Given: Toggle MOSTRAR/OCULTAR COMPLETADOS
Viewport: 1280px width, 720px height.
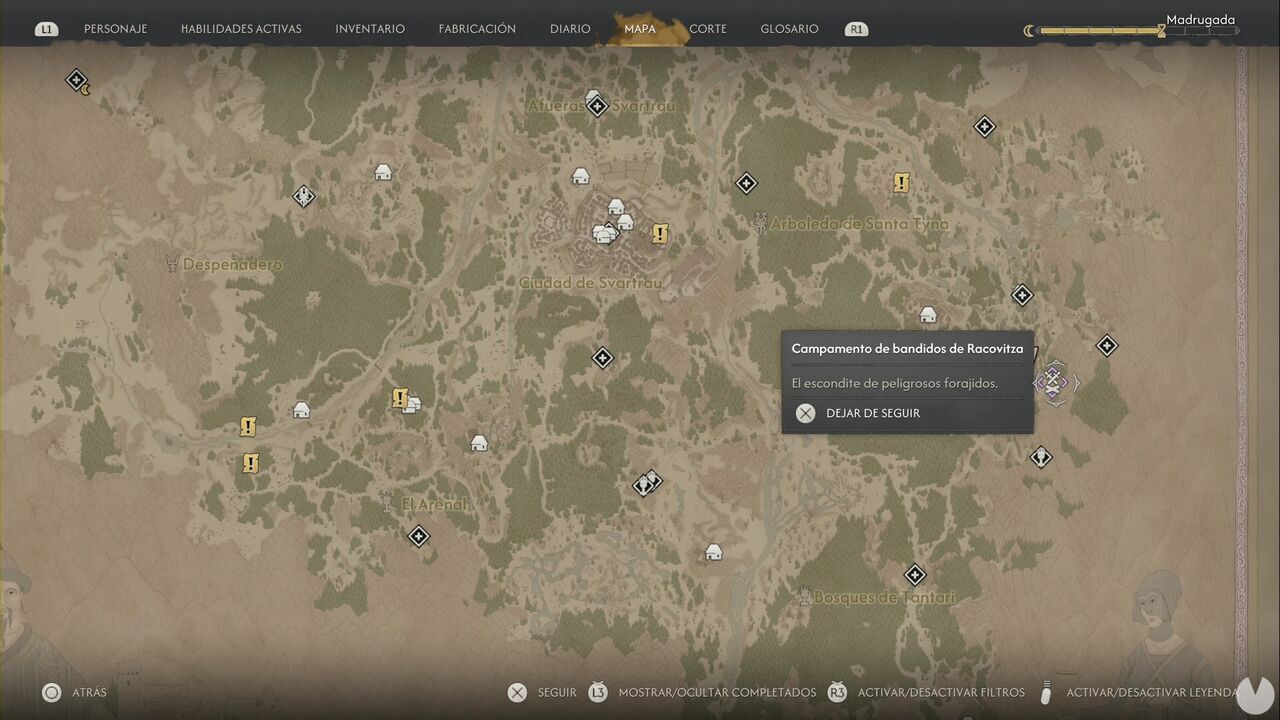Looking at the screenshot, I should click(x=702, y=692).
